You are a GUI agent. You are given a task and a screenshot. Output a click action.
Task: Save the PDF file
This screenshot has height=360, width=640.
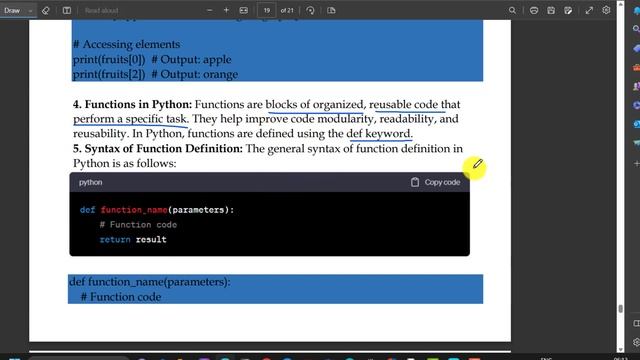(551, 11)
